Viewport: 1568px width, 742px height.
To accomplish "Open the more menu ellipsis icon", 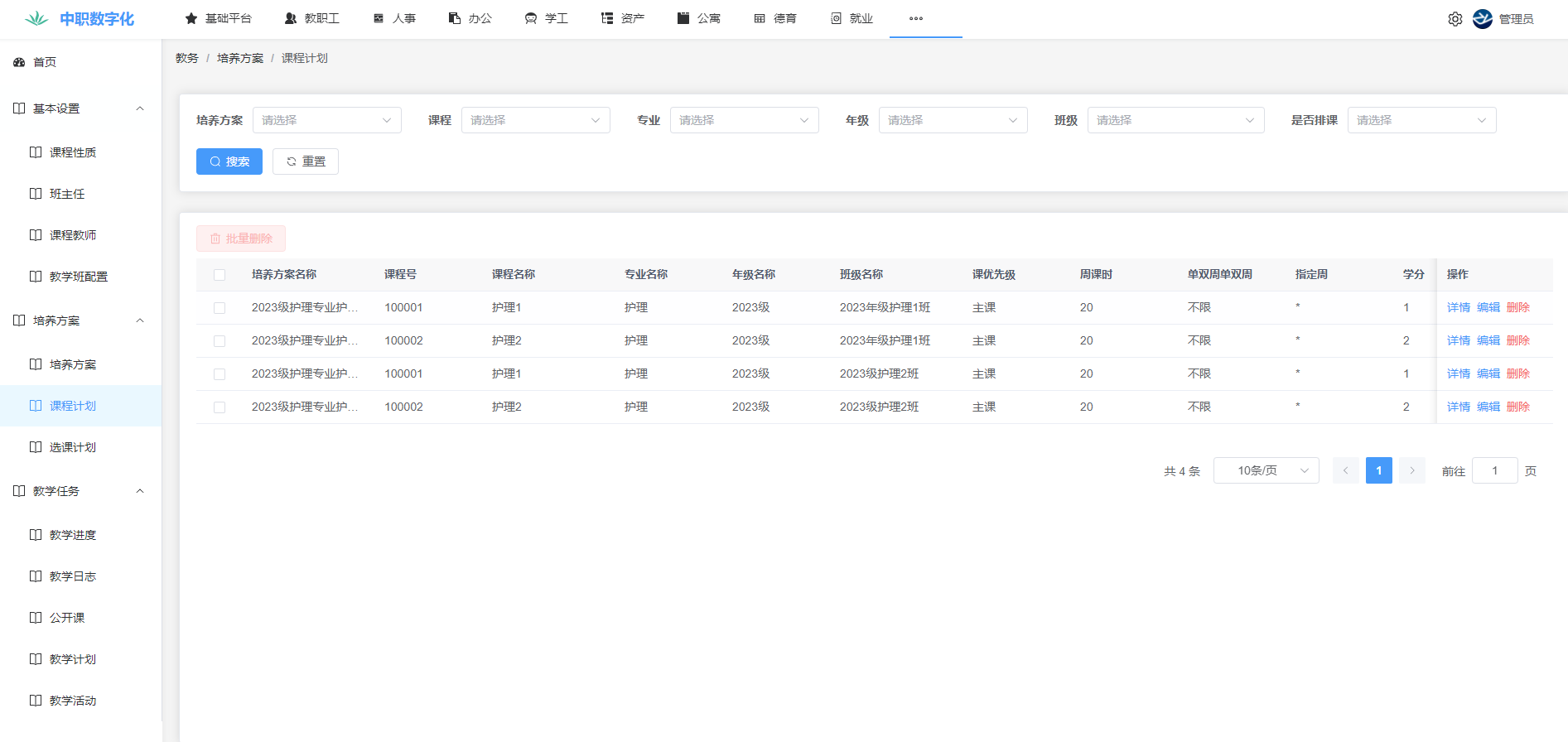I will pos(915,18).
